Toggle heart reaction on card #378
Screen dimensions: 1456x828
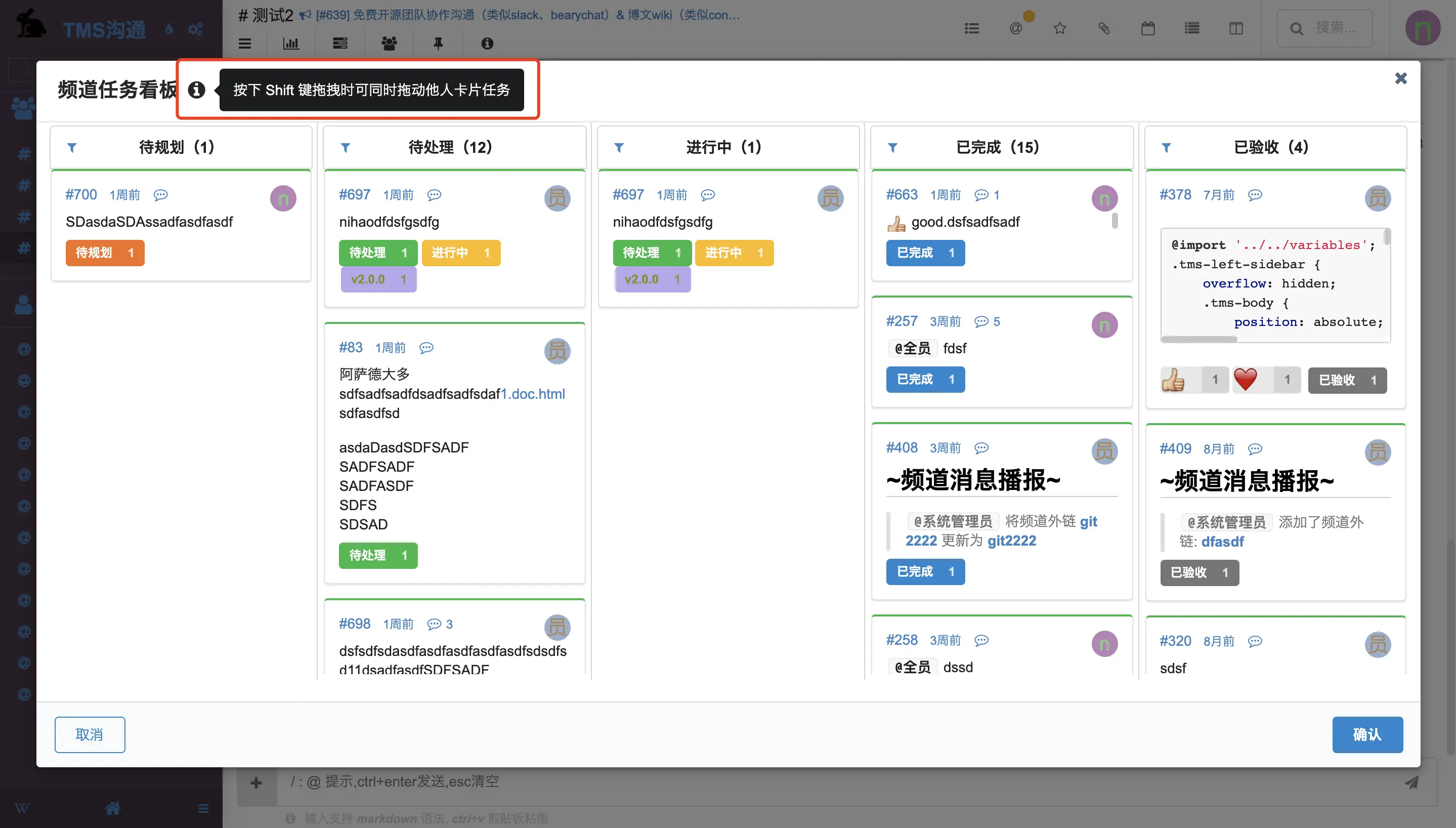pyautogui.click(x=1266, y=379)
